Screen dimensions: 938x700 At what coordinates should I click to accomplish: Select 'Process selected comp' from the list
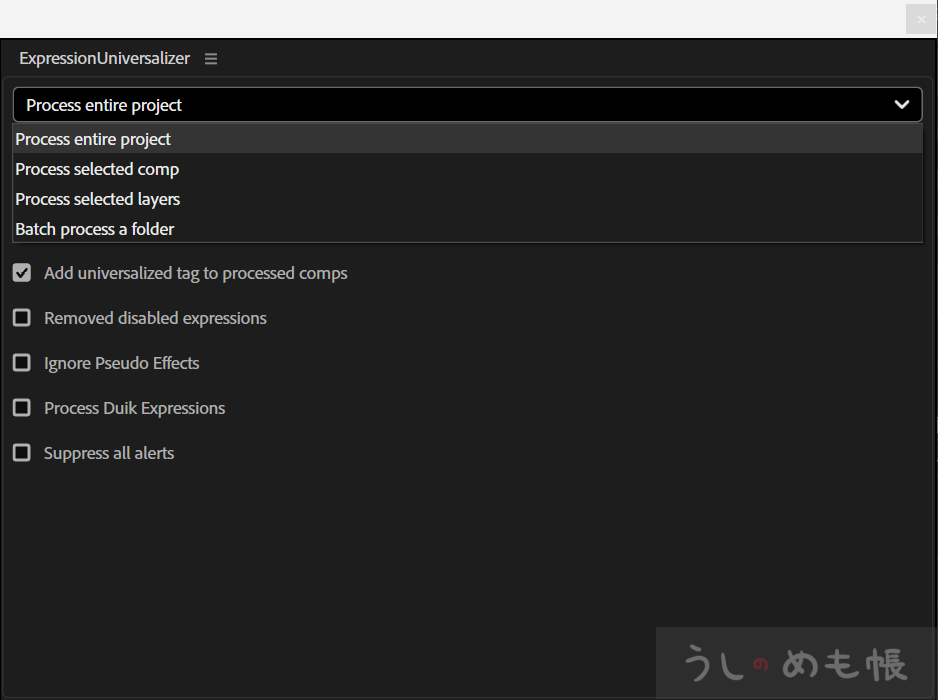(x=97, y=169)
